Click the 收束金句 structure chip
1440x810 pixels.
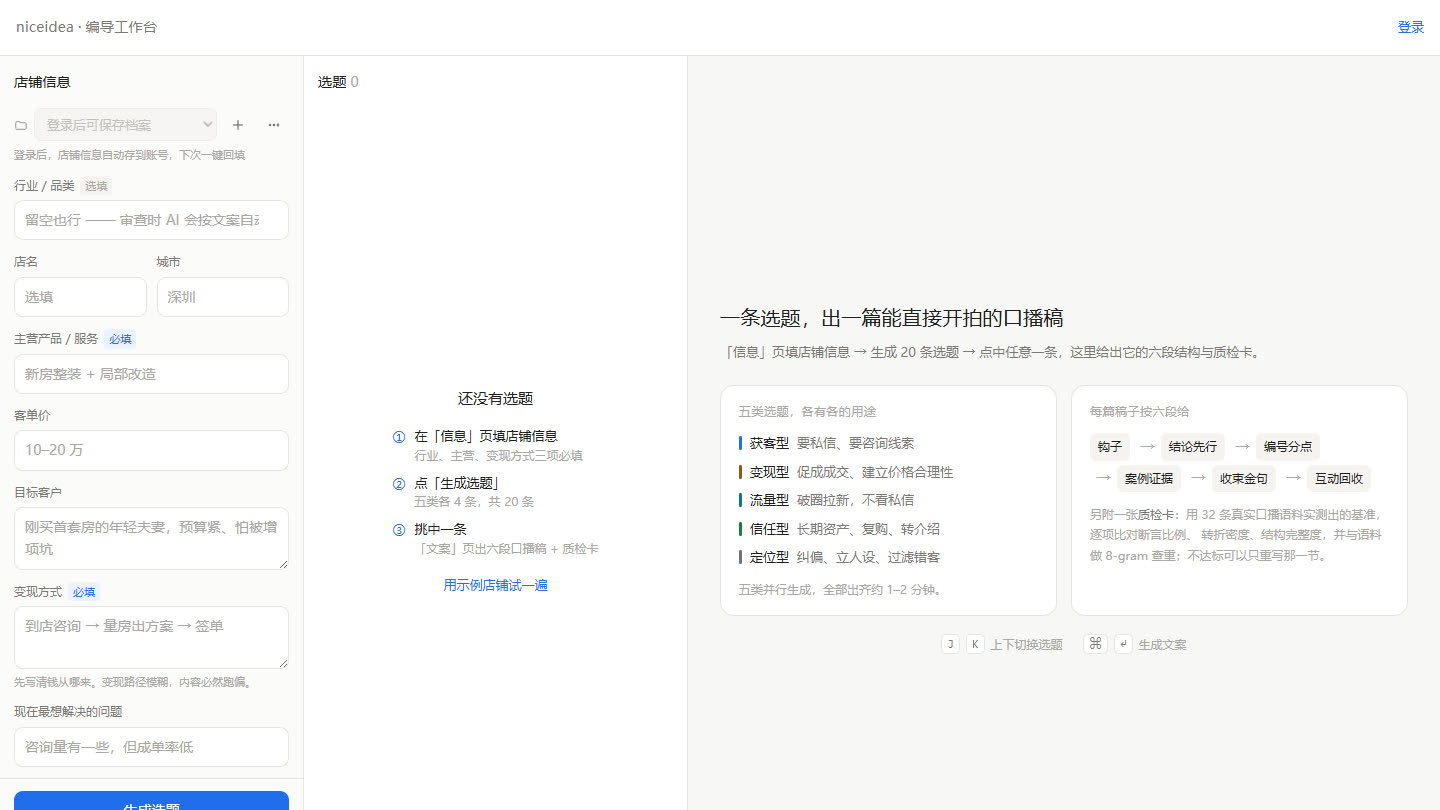click(1244, 478)
